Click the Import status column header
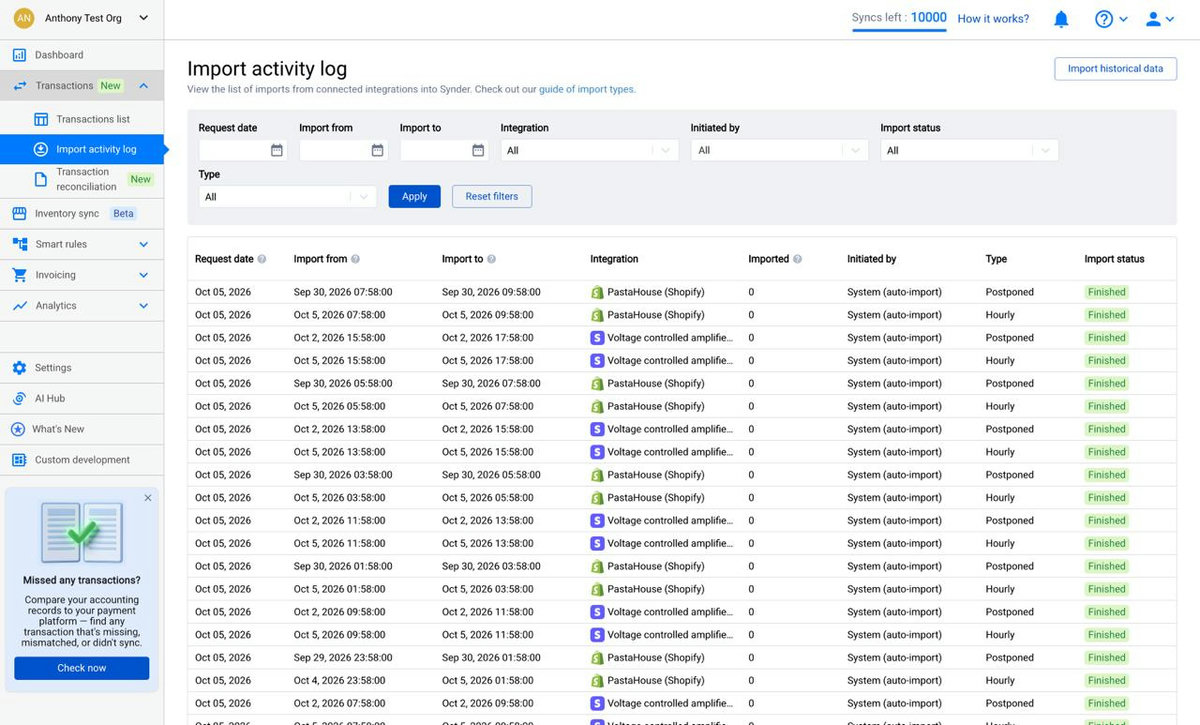This screenshot has height=725, width=1200. pos(1114,259)
